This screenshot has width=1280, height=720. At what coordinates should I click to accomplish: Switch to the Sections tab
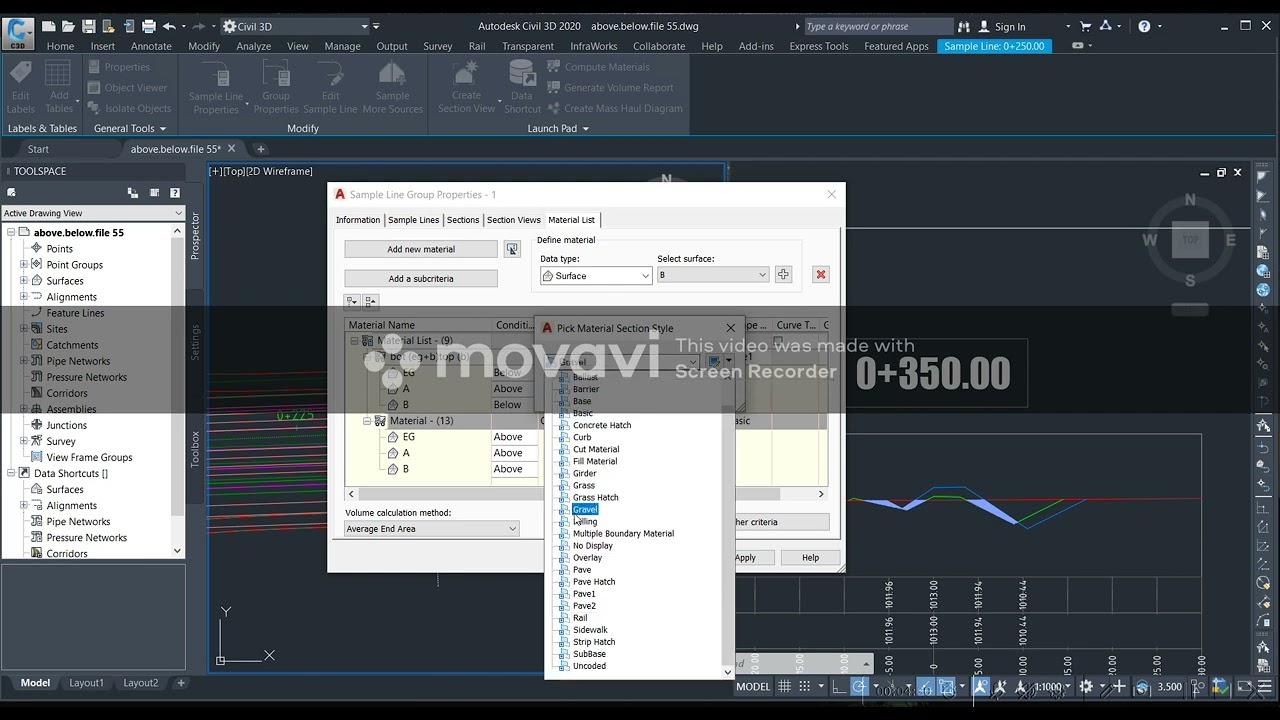(463, 220)
